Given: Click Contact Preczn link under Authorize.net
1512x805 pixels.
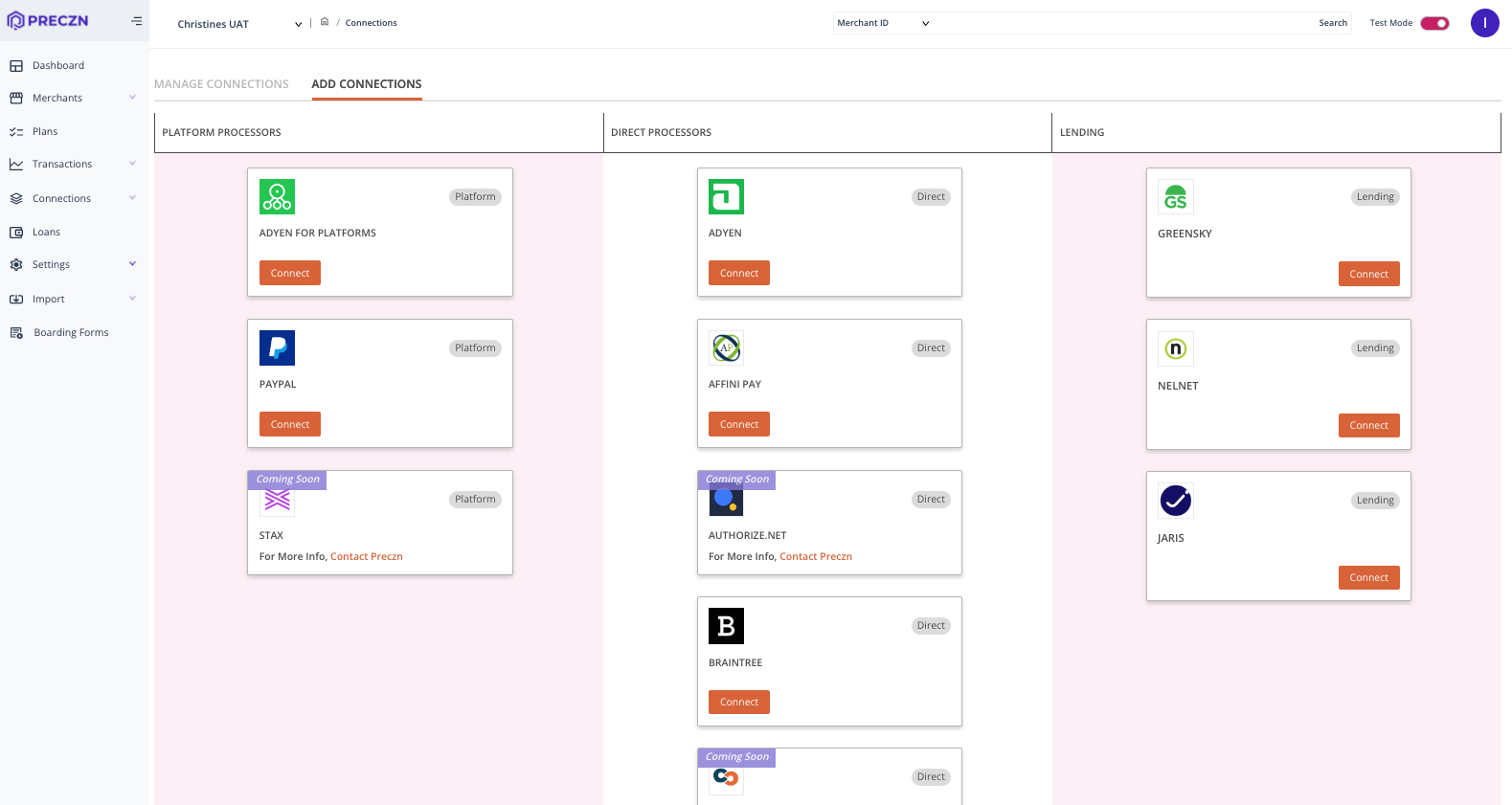Looking at the screenshot, I should click(x=816, y=557).
